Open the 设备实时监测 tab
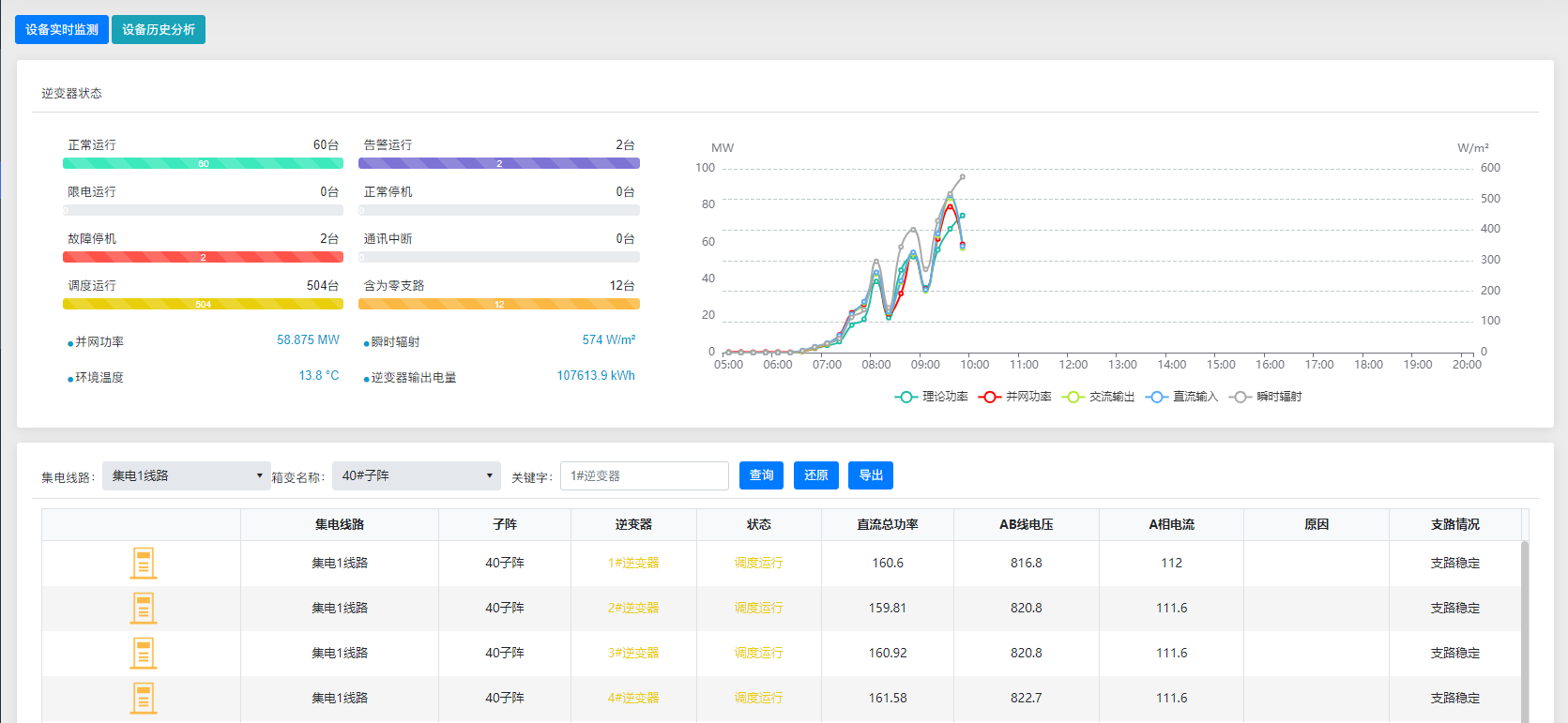Screen dimensions: 1568x723 point(62,29)
